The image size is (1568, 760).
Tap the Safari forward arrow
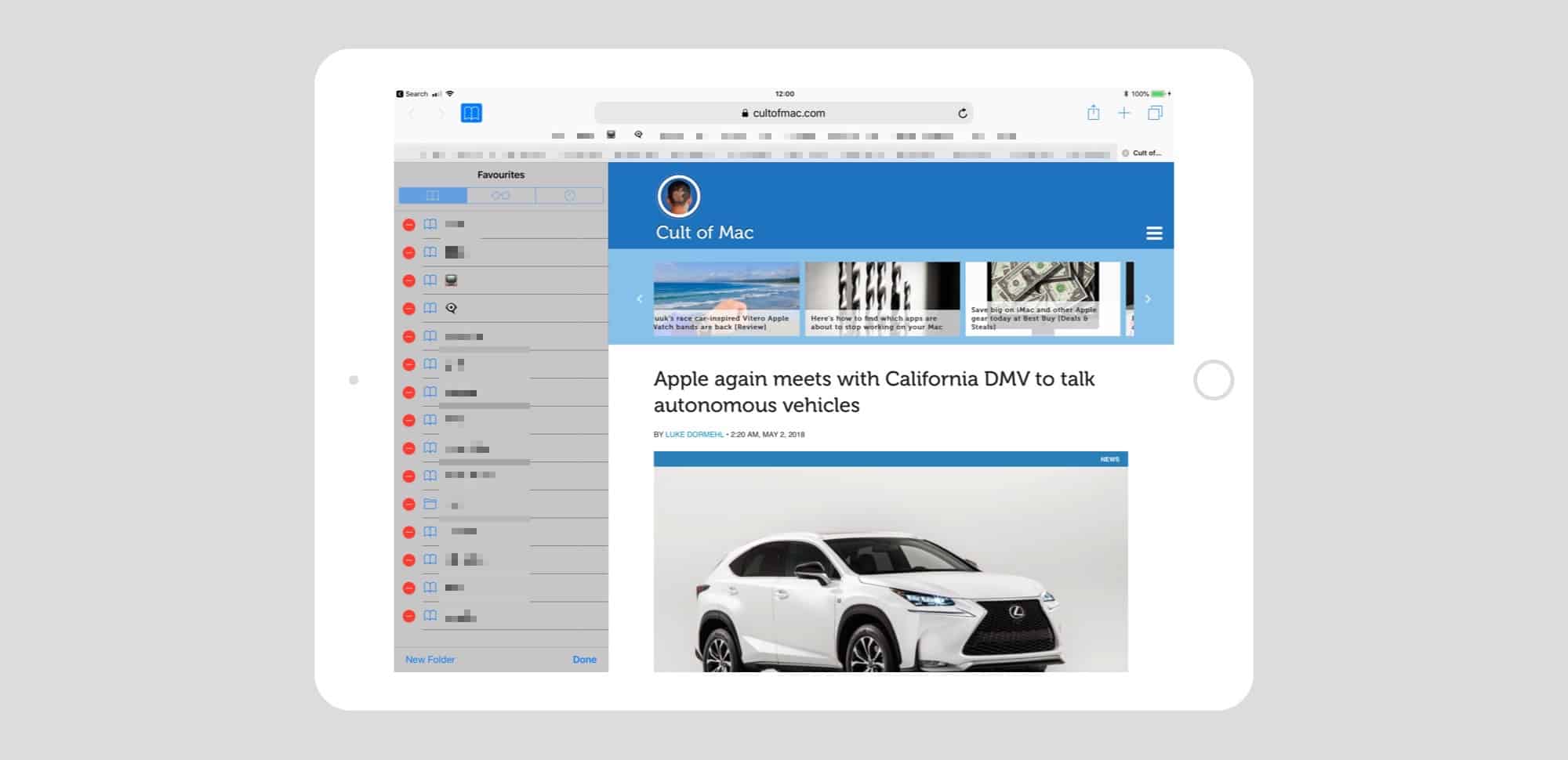coord(441,114)
